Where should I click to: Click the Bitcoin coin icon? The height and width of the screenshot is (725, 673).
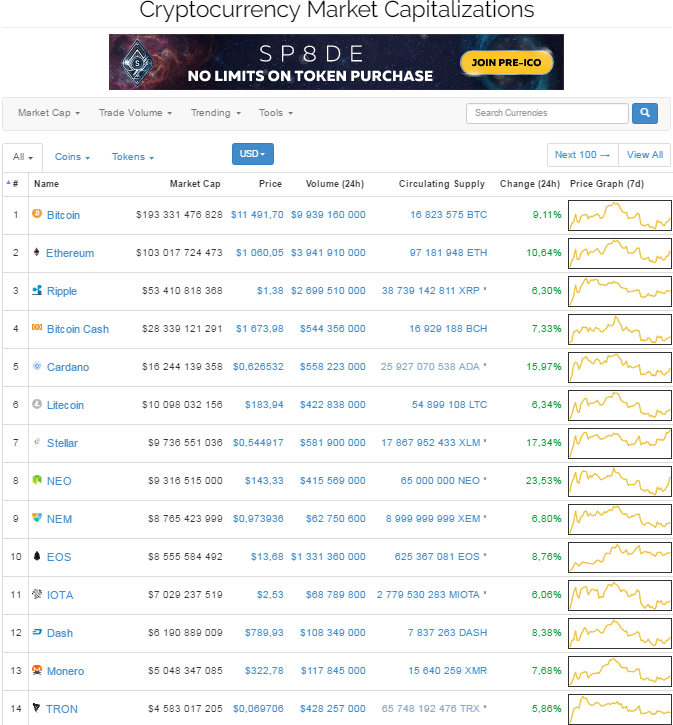pos(37,214)
